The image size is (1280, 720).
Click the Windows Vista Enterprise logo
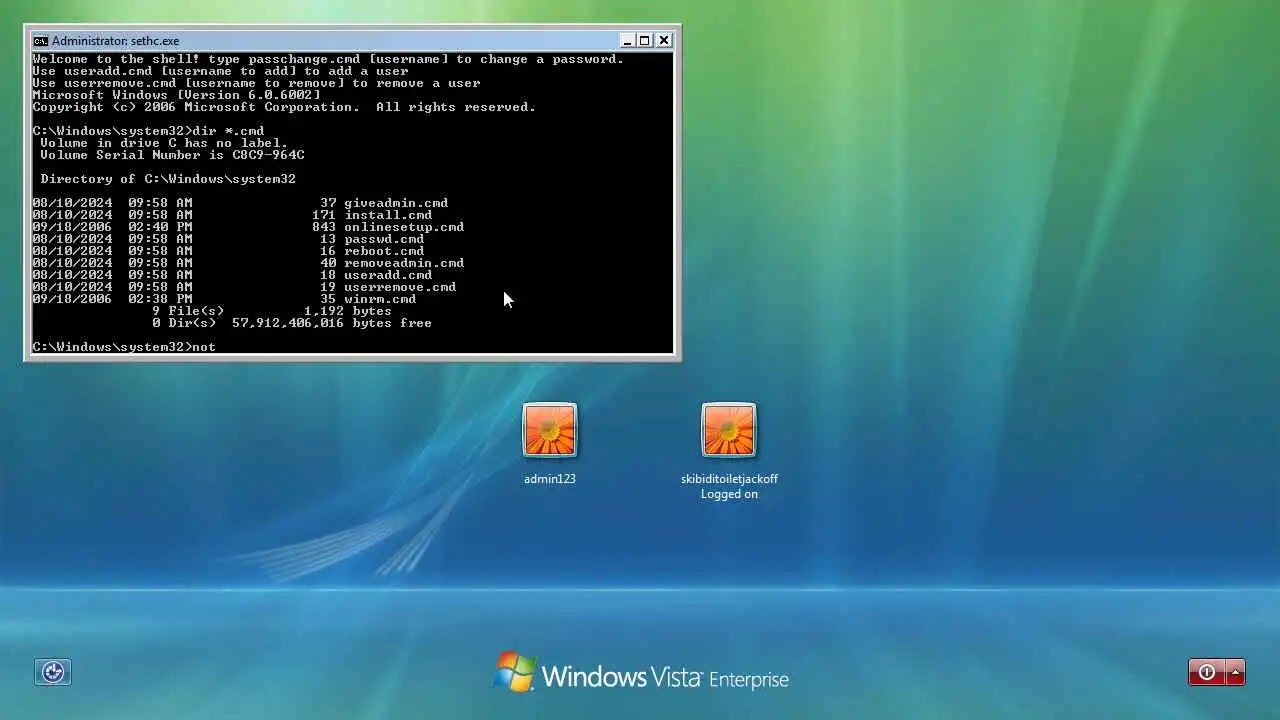tap(641, 675)
